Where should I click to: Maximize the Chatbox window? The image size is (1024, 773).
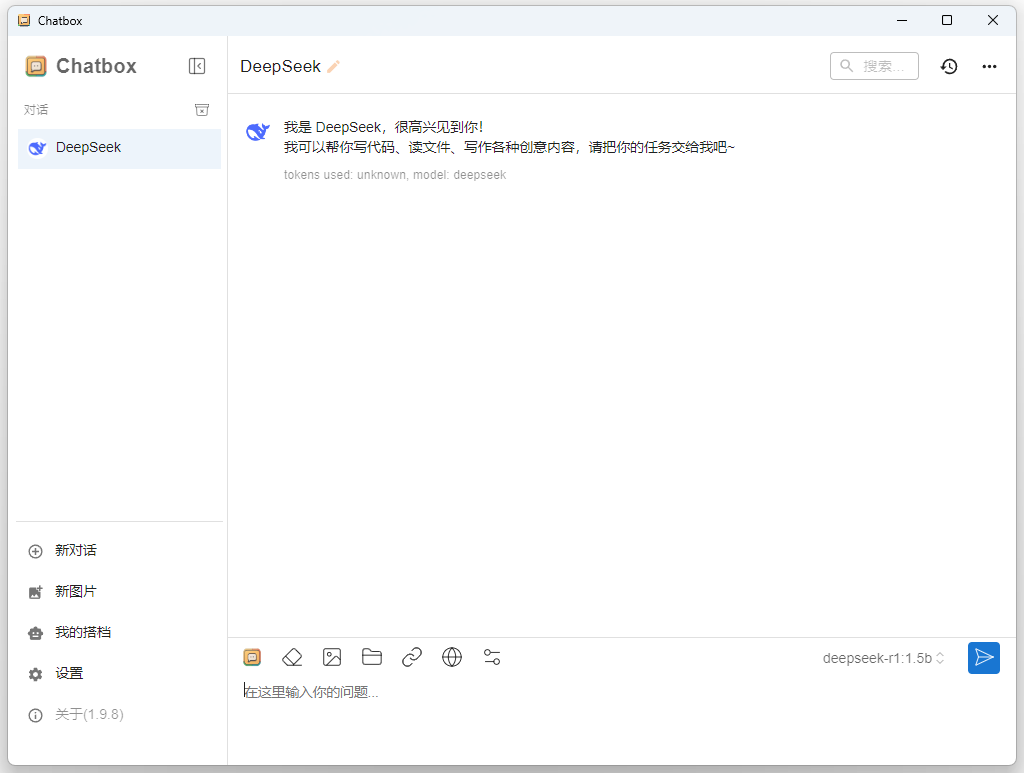947,20
